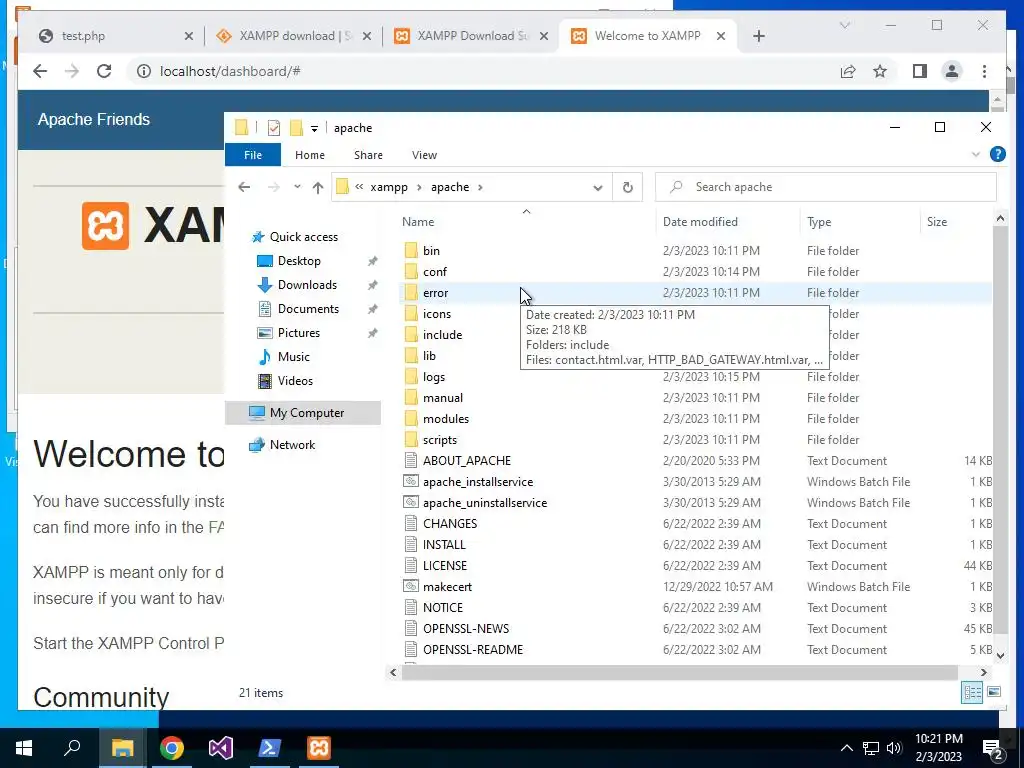View site information icon in address bar
Screen dimensions: 1024x768
[x=144, y=71]
